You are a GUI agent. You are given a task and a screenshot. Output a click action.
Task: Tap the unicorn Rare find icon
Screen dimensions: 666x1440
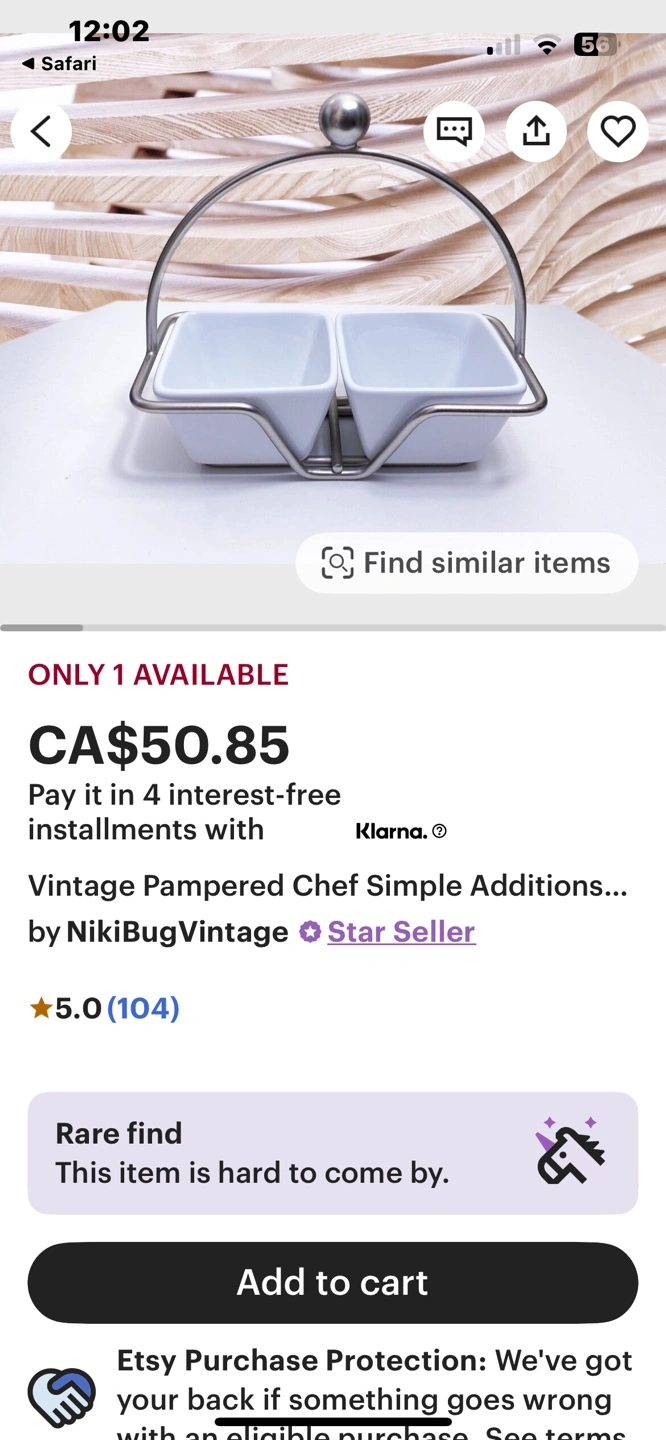pos(571,1152)
